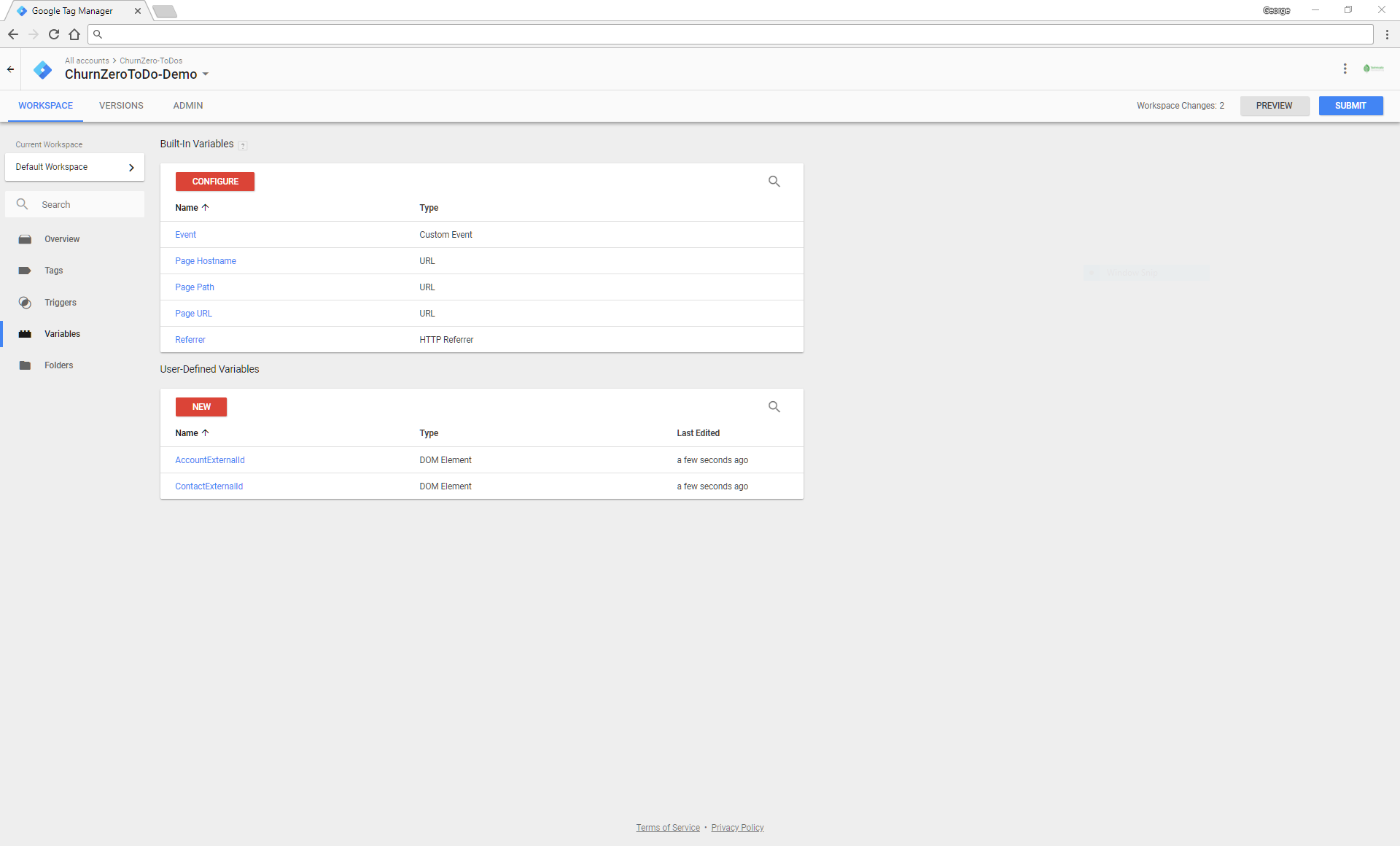Click the browser back arrow
Image resolution: width=1400 pixels, height=846 pixels.
click(x=13, y=34)
